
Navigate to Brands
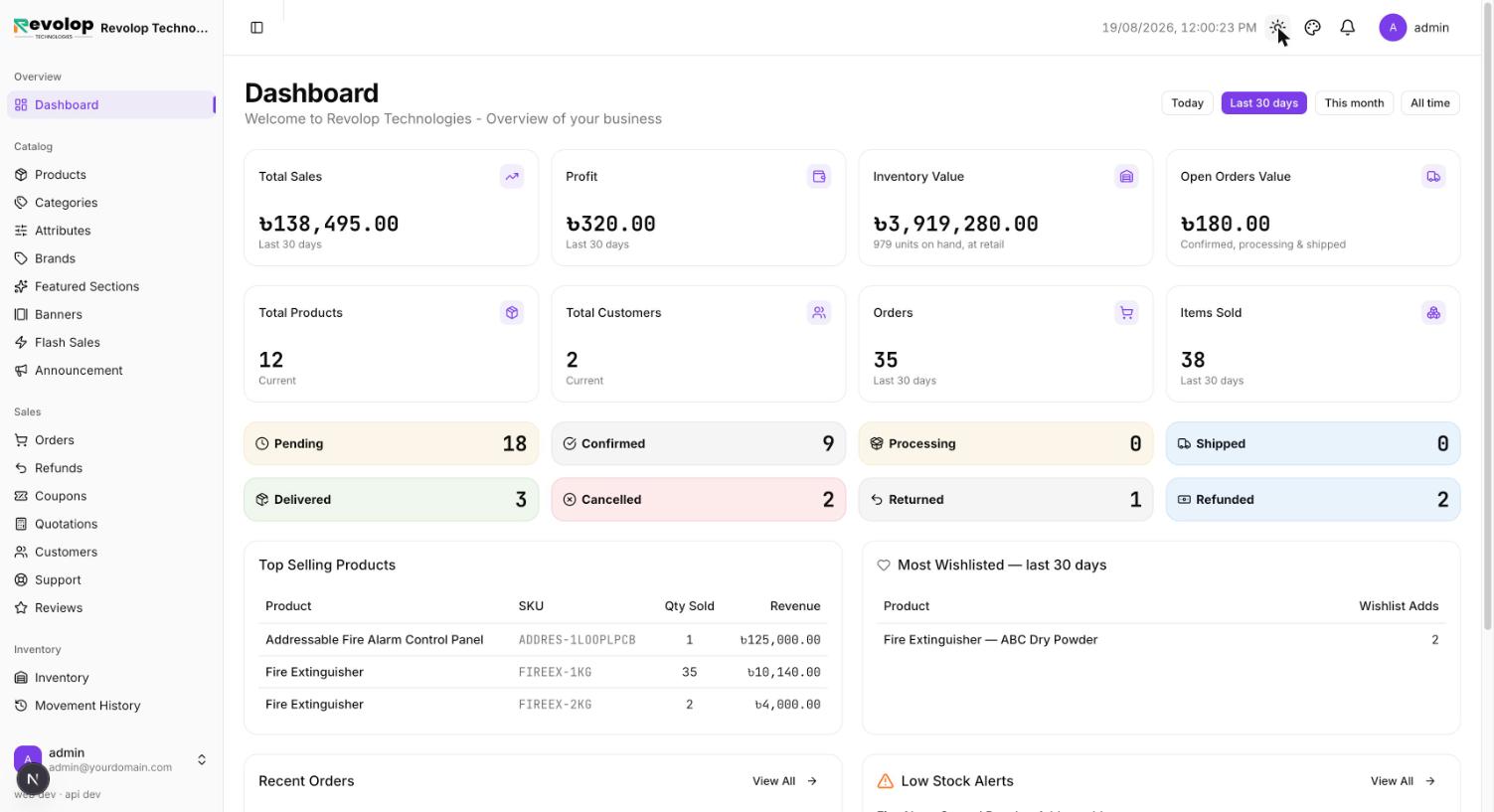point(111,258)
